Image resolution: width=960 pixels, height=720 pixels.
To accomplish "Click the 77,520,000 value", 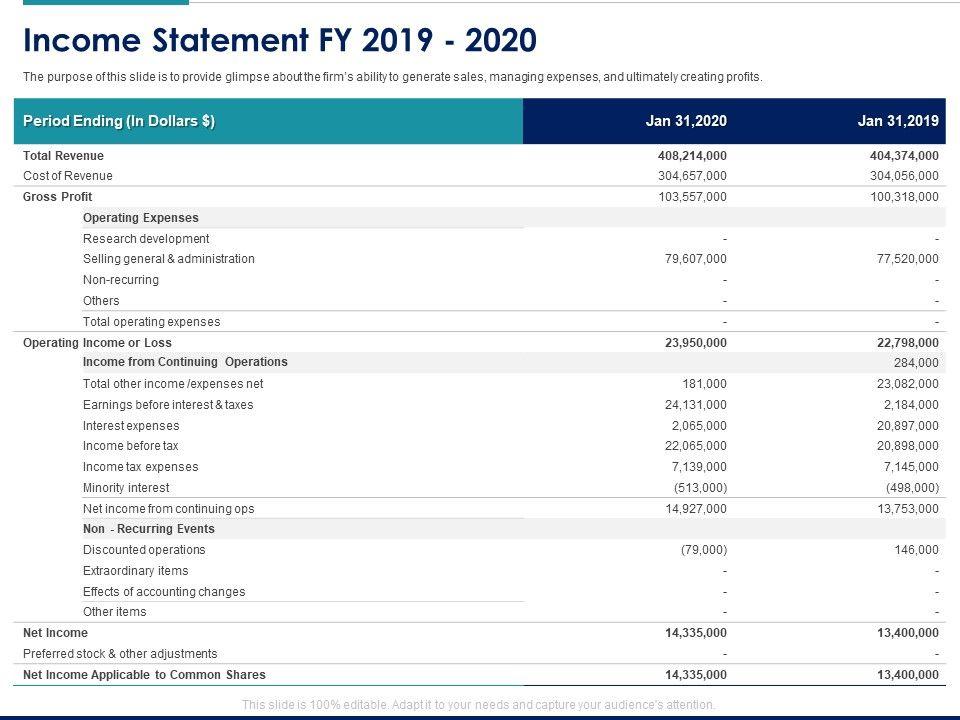I will click(907, 258).
